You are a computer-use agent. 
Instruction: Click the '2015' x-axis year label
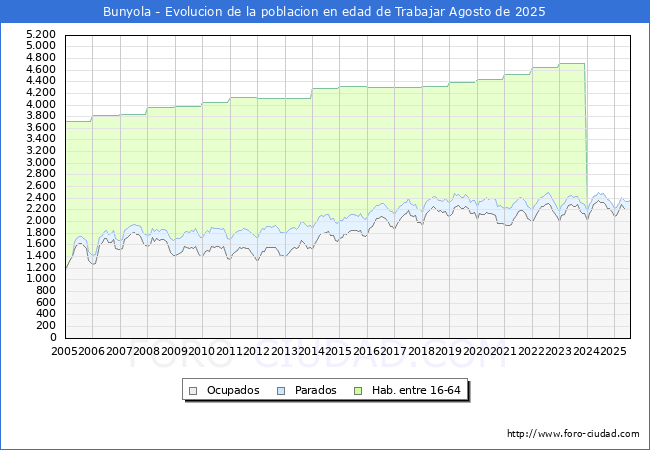click(339, 351)
